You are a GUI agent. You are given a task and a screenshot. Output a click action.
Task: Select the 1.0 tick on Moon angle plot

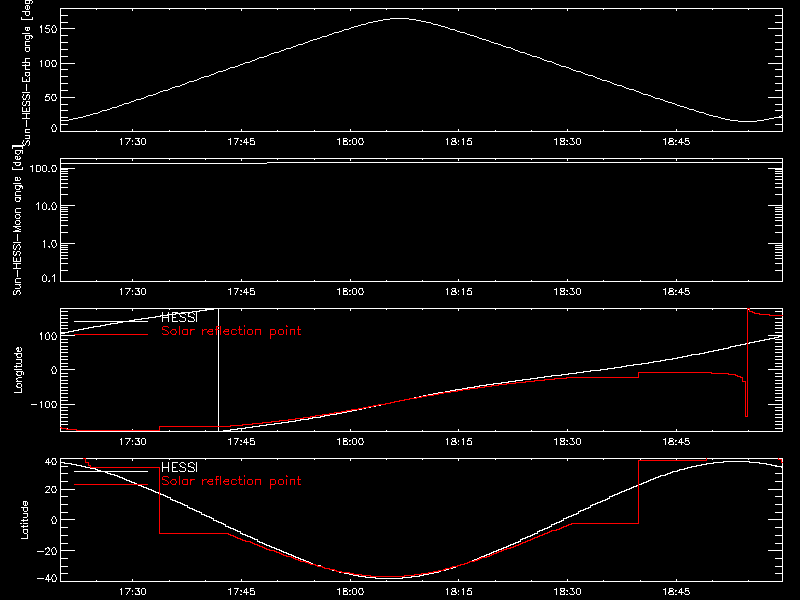(49, 244)
